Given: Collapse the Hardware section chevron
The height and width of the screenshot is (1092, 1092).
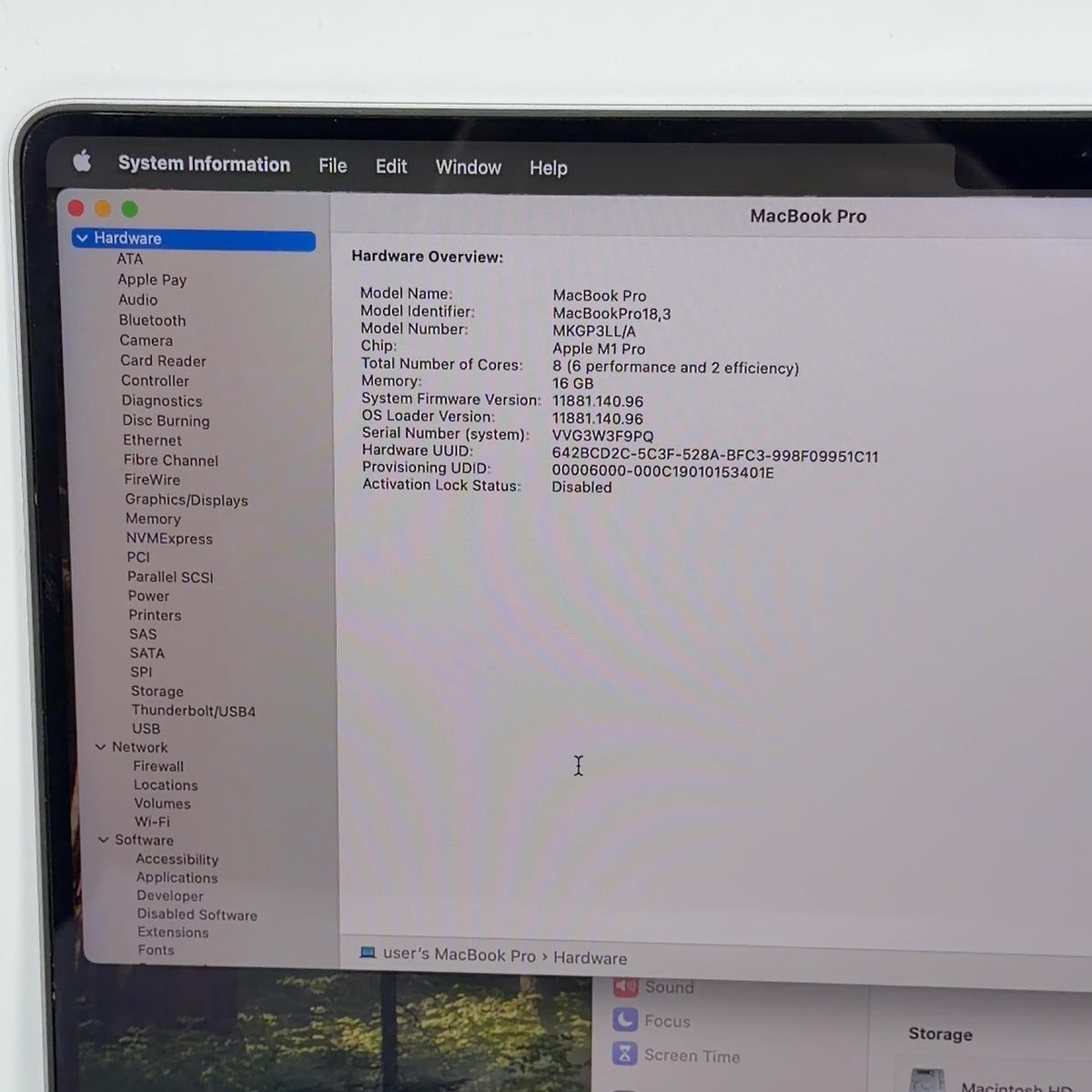Looking at the screenshot, I should click(x=82, y=238).
